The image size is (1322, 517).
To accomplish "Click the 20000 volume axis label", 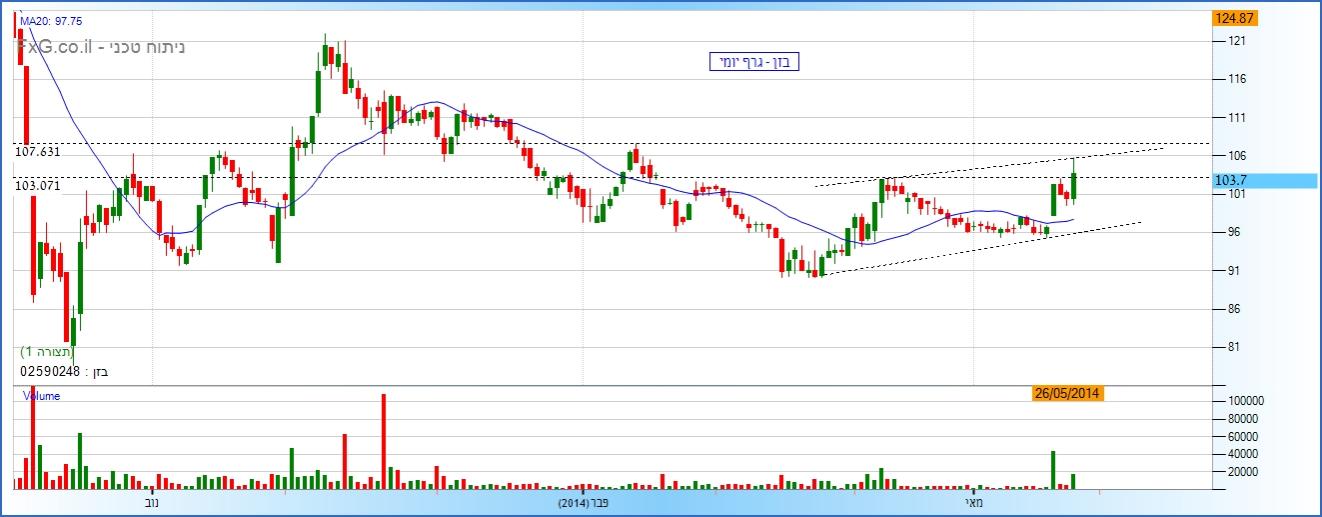I will (x=1243, y=472).
